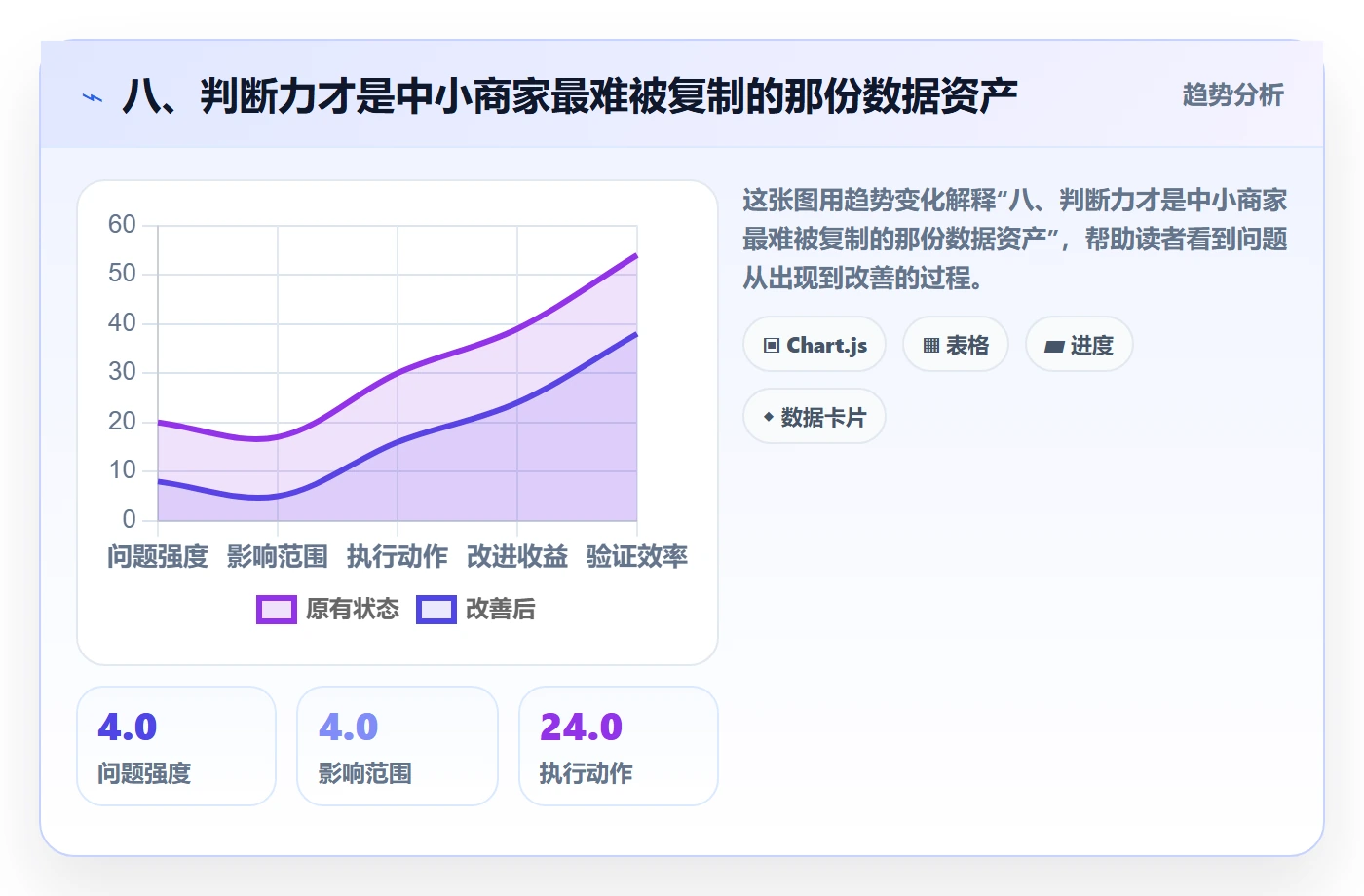Click the 60 y-axis value
The width and height of the screenshot is (1364, 896).
122,224
